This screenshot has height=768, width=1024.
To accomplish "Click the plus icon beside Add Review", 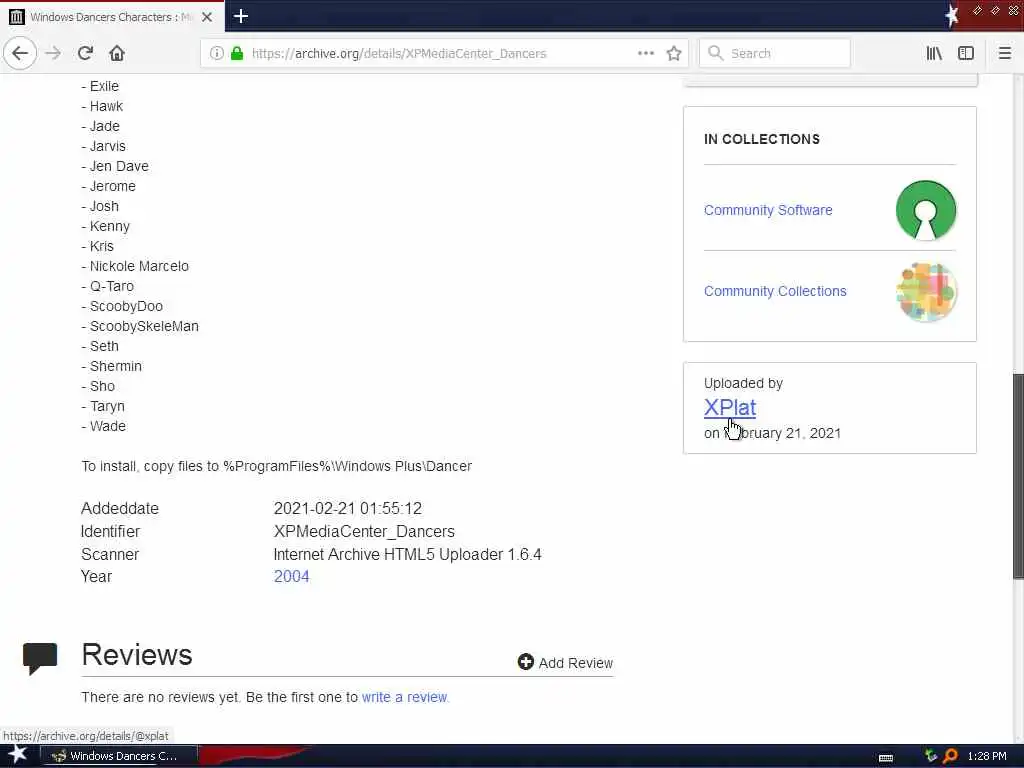I will [x=526, y=662].
